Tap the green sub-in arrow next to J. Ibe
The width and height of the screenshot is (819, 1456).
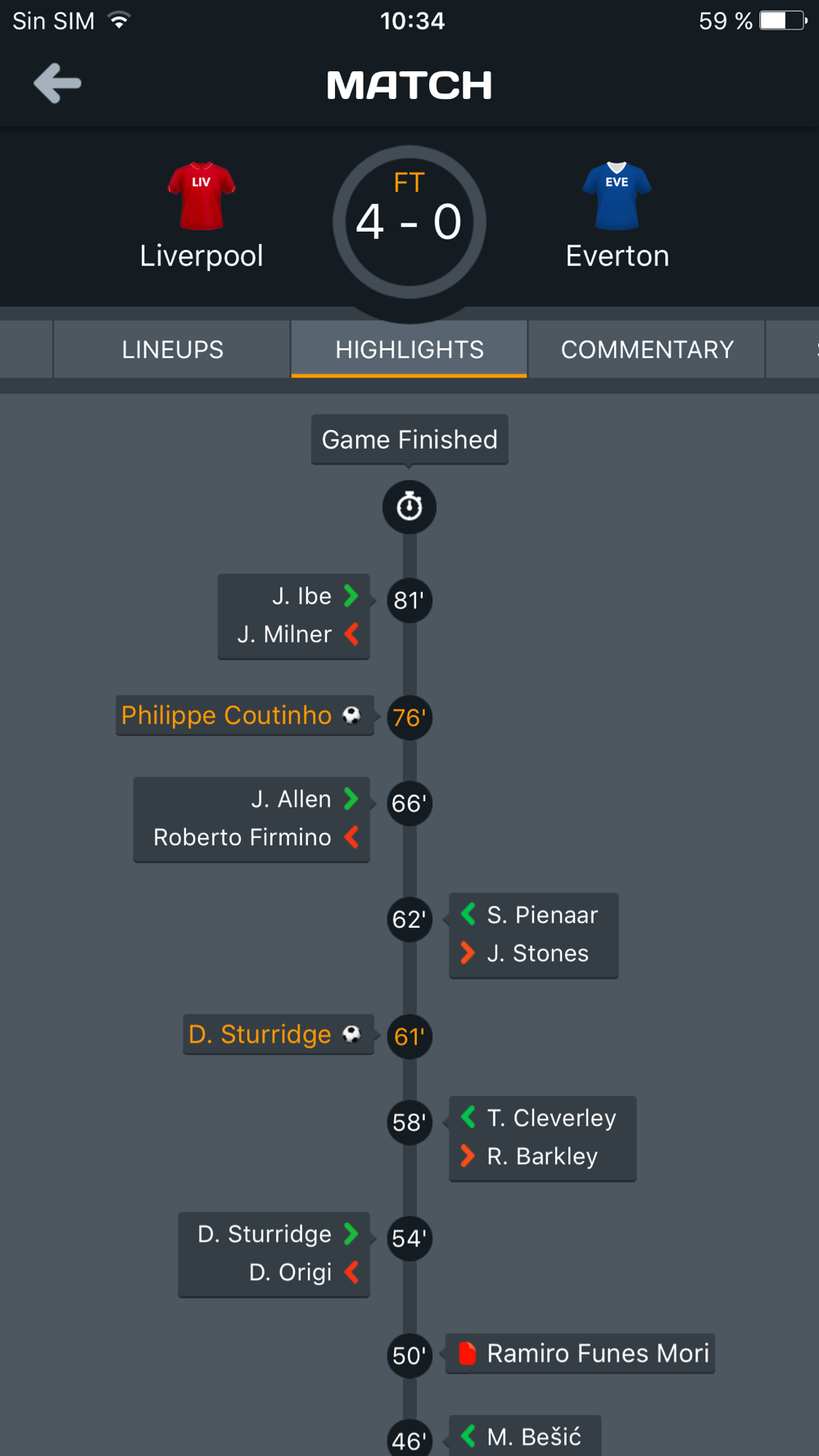click(x=351, y=595)
